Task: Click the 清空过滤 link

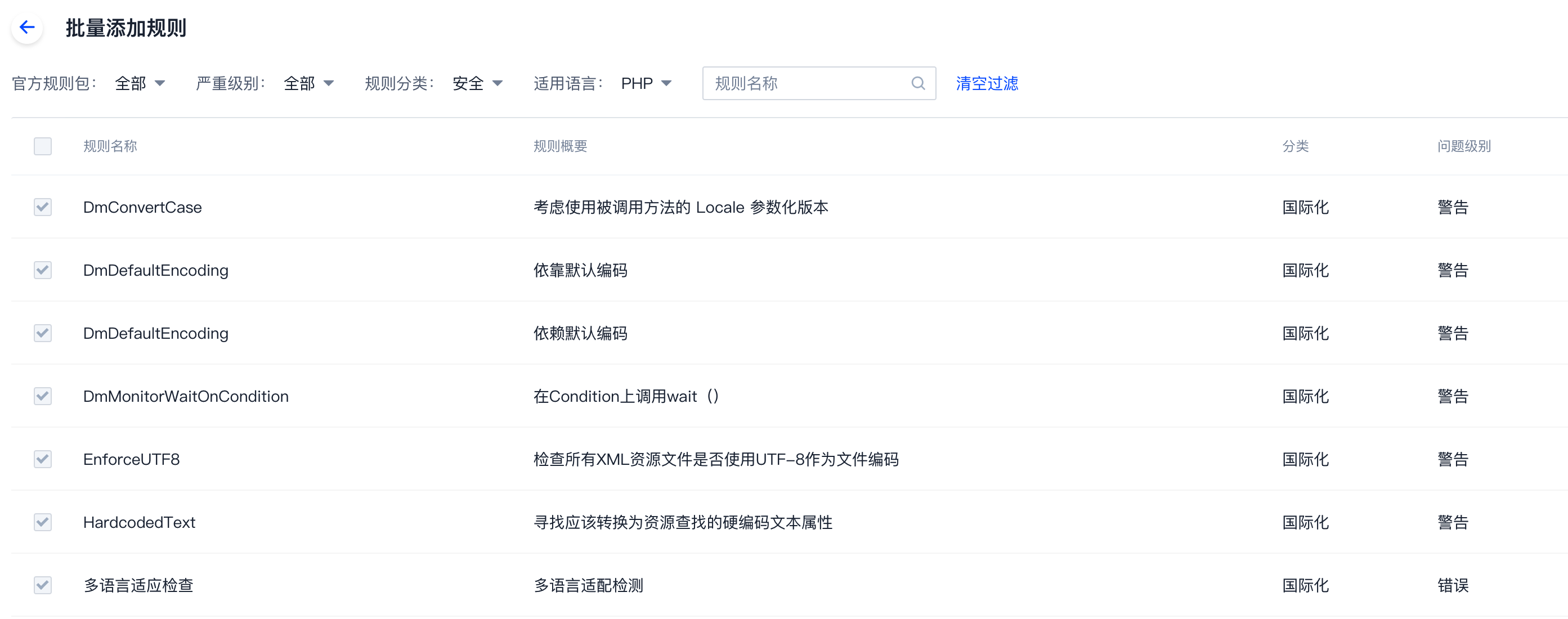Action: click(987, 83)
